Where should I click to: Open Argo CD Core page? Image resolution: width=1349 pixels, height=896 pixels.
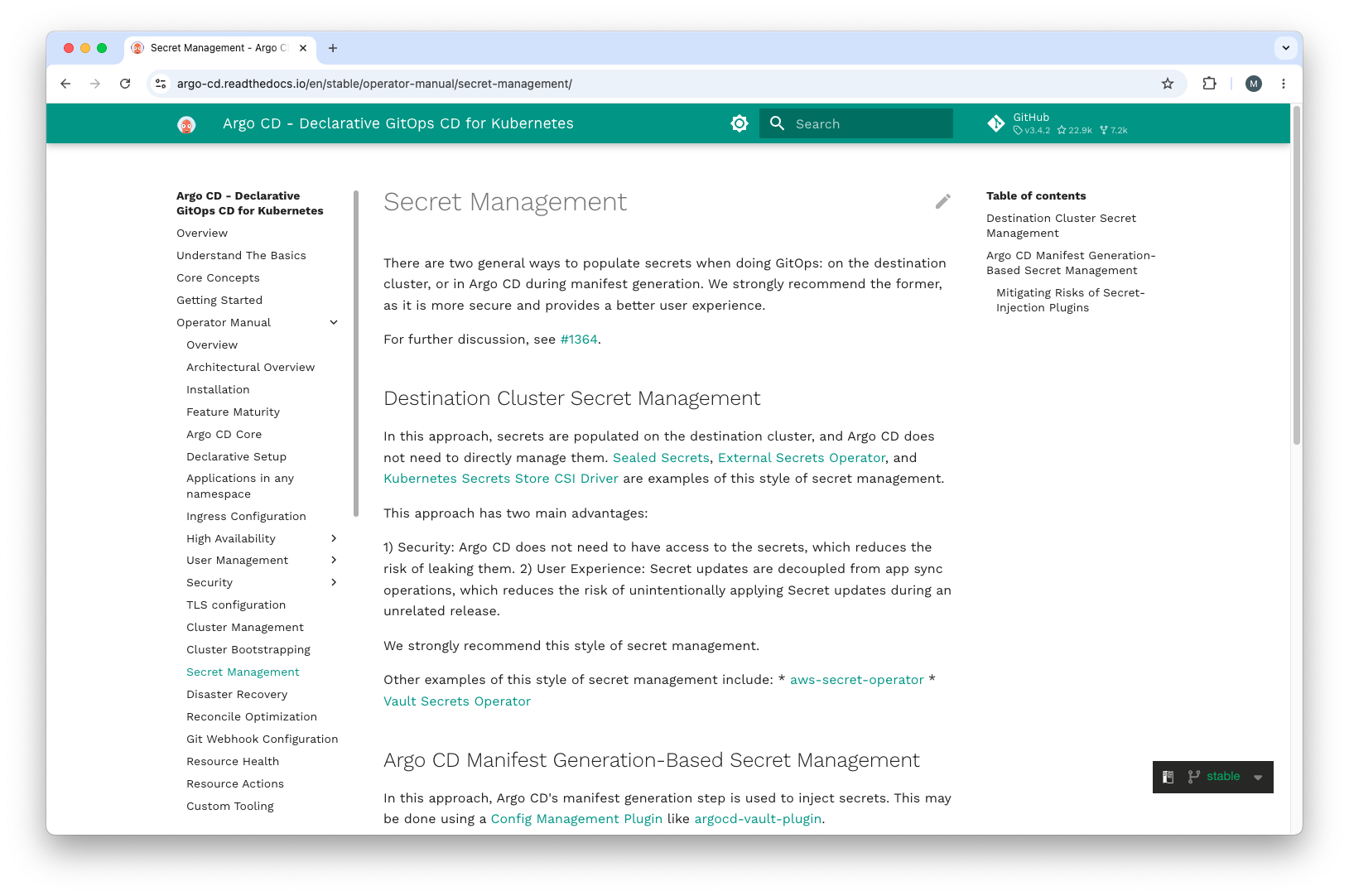224,434
